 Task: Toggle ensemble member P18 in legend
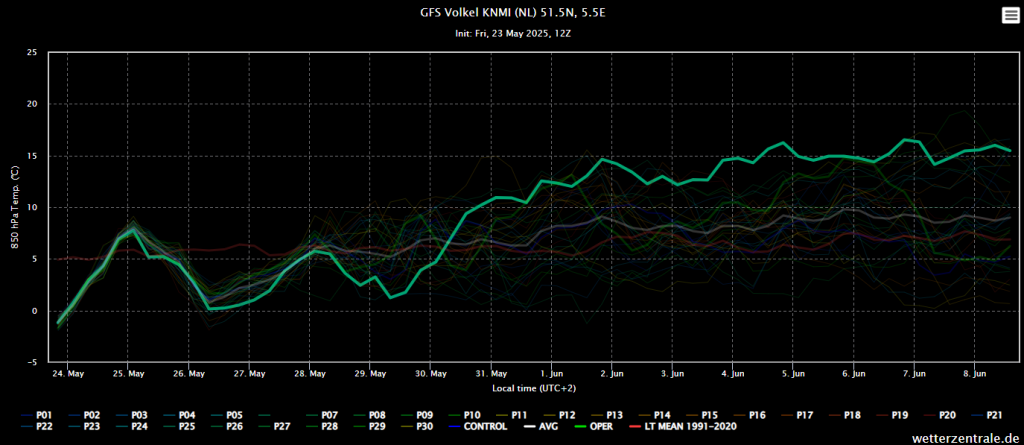click(x=844, y=415)
